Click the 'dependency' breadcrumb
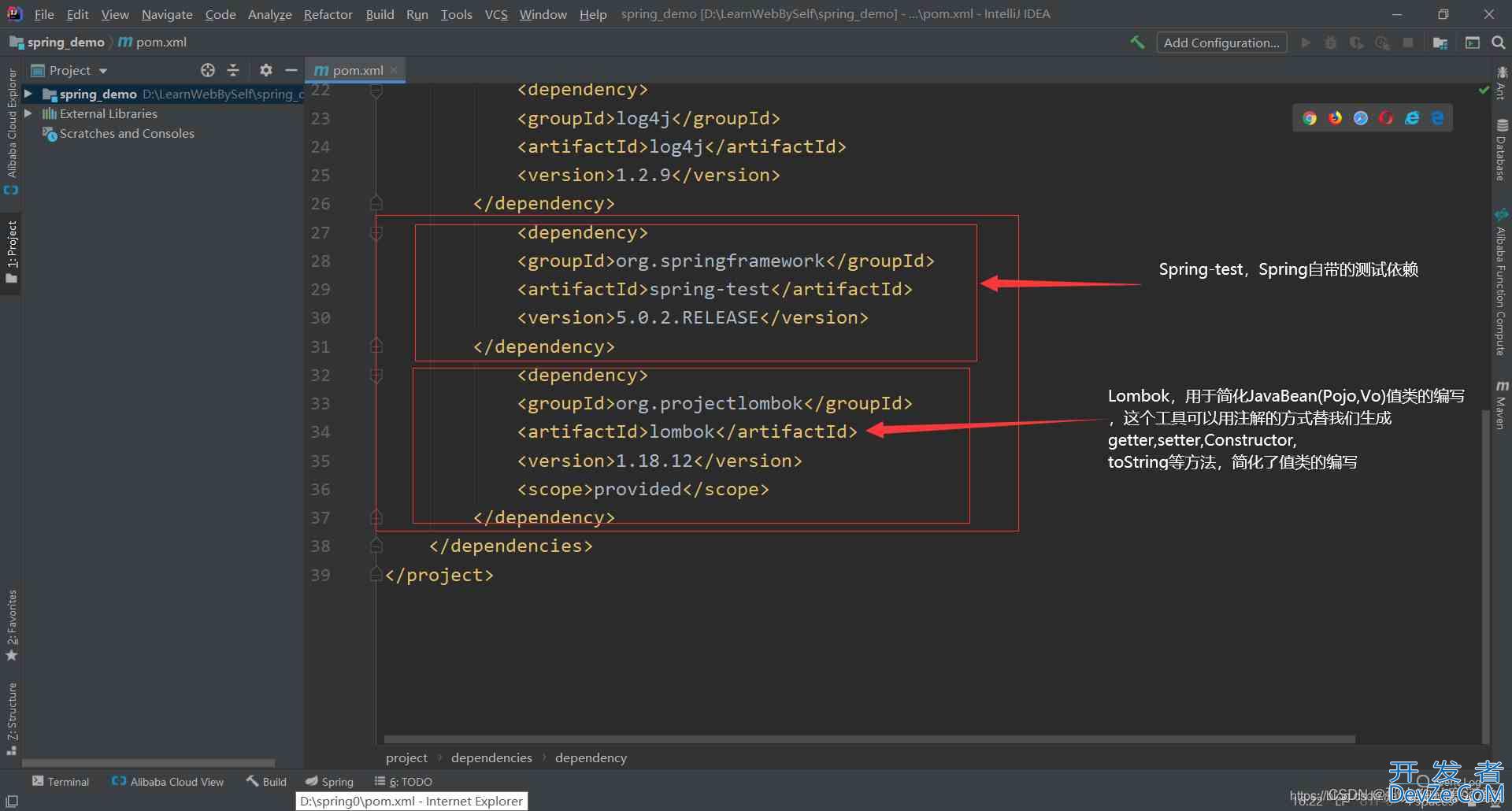 tap(591, 757)
